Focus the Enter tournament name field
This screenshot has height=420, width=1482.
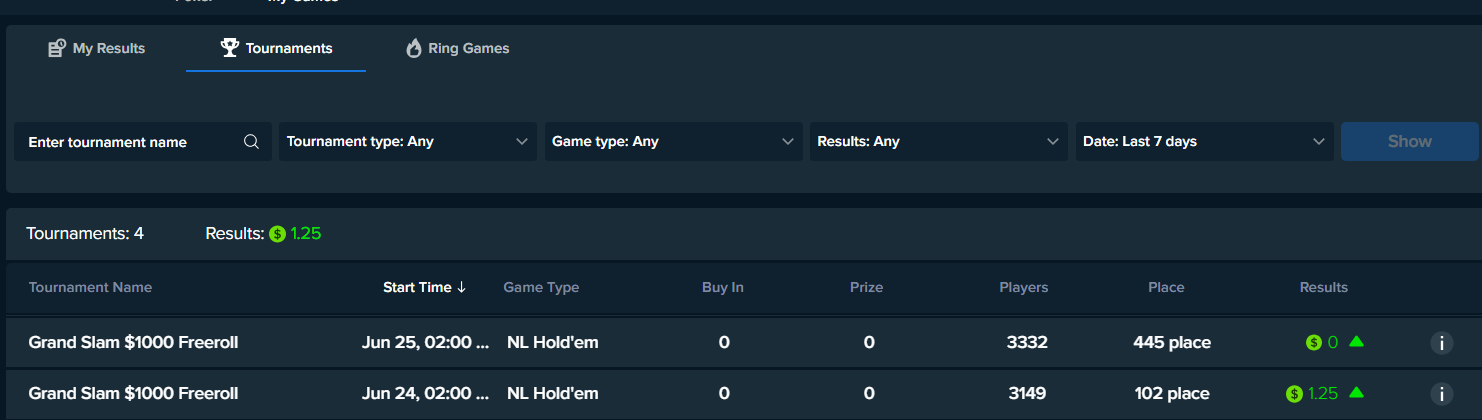[x=143, y=142]
